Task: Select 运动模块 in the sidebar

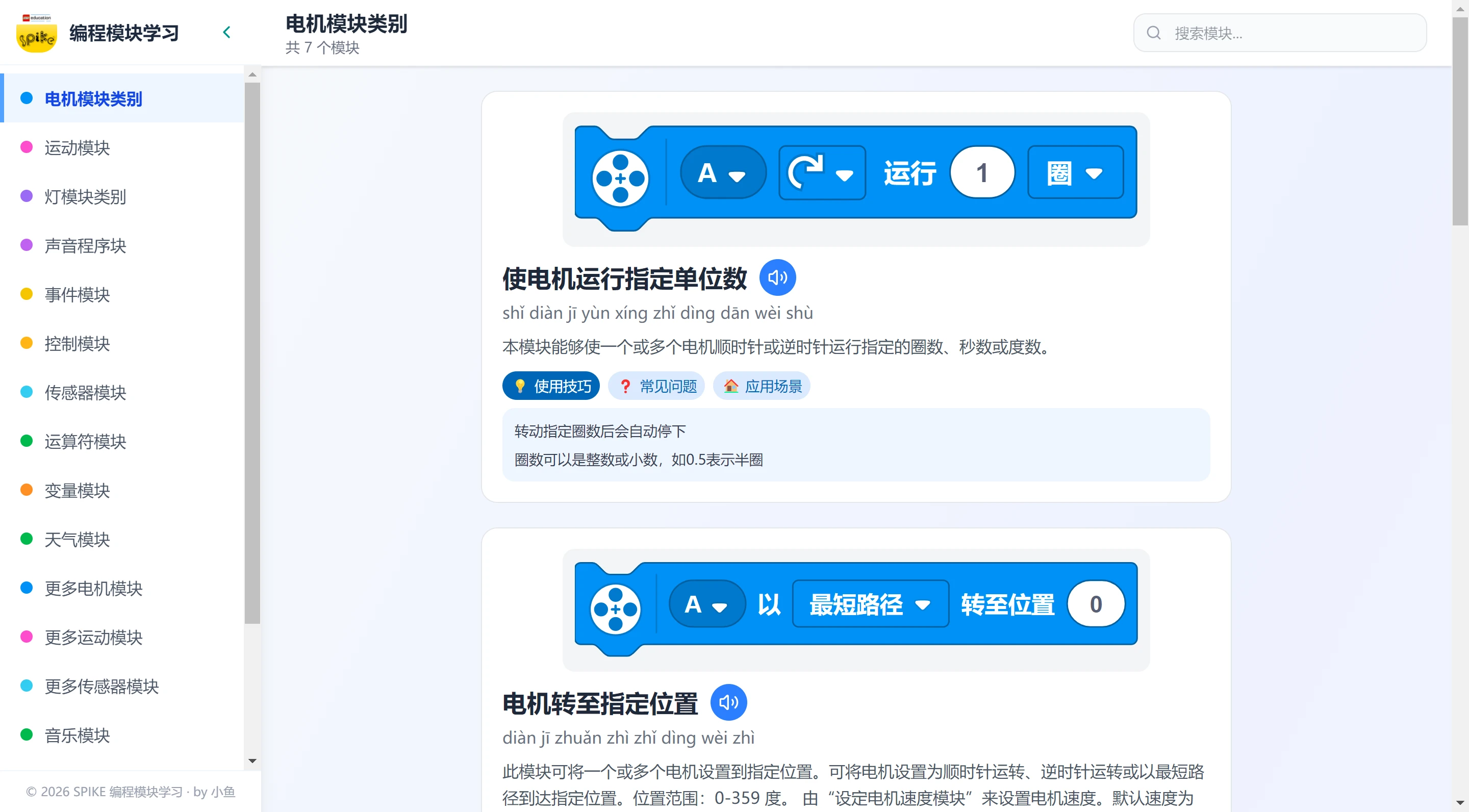Action: (77, 148)
